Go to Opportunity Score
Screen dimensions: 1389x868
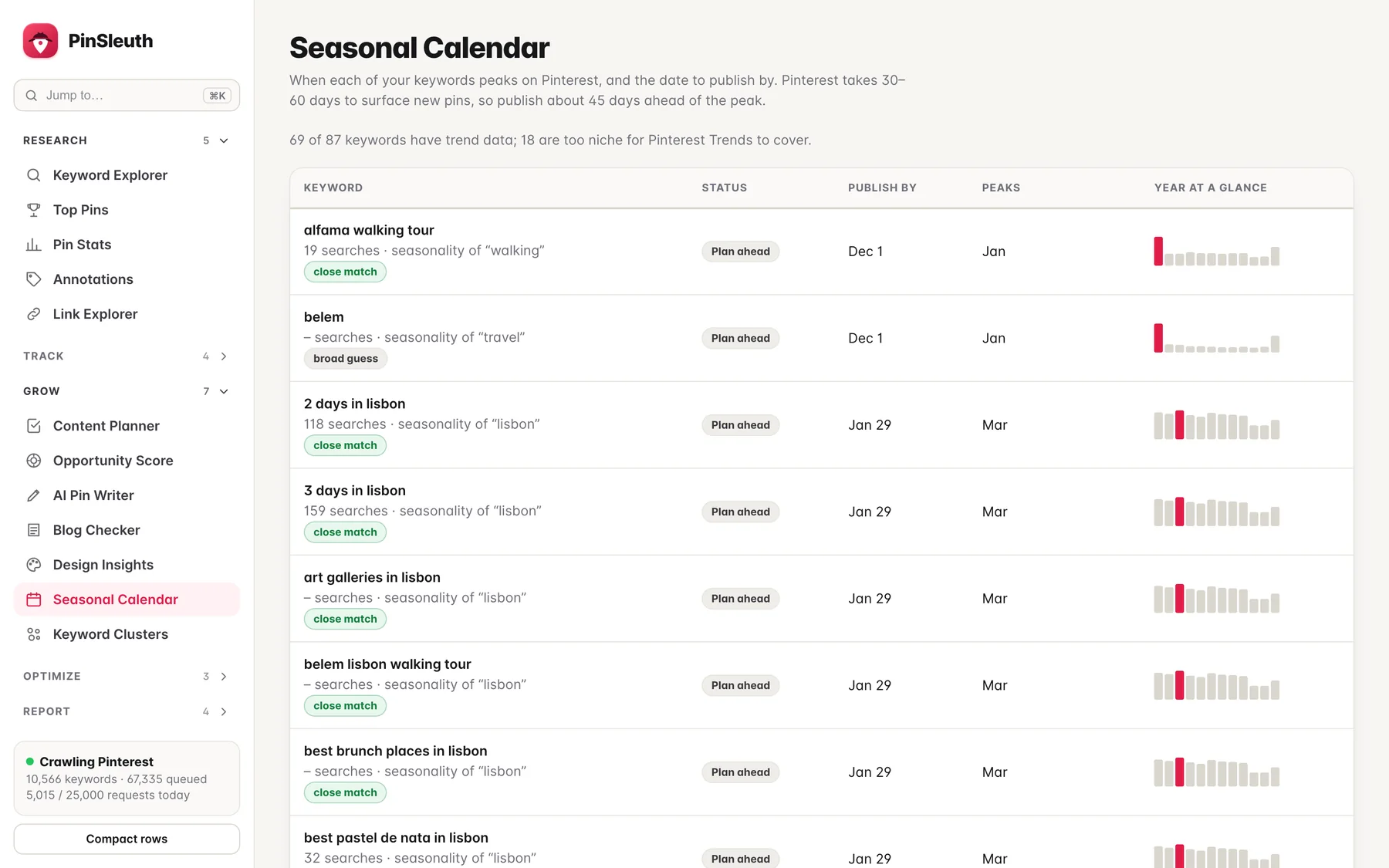point(127,461)
